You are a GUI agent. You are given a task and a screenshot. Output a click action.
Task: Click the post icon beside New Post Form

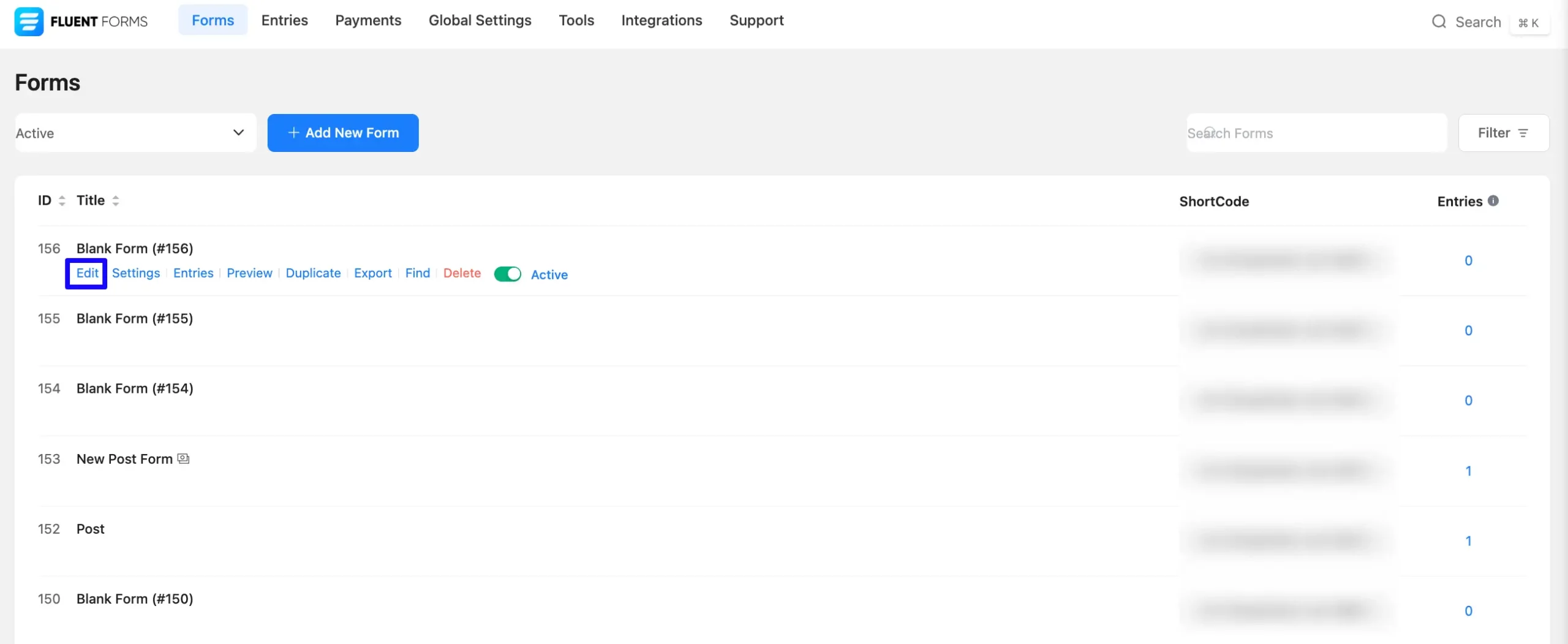coord(183,459)
